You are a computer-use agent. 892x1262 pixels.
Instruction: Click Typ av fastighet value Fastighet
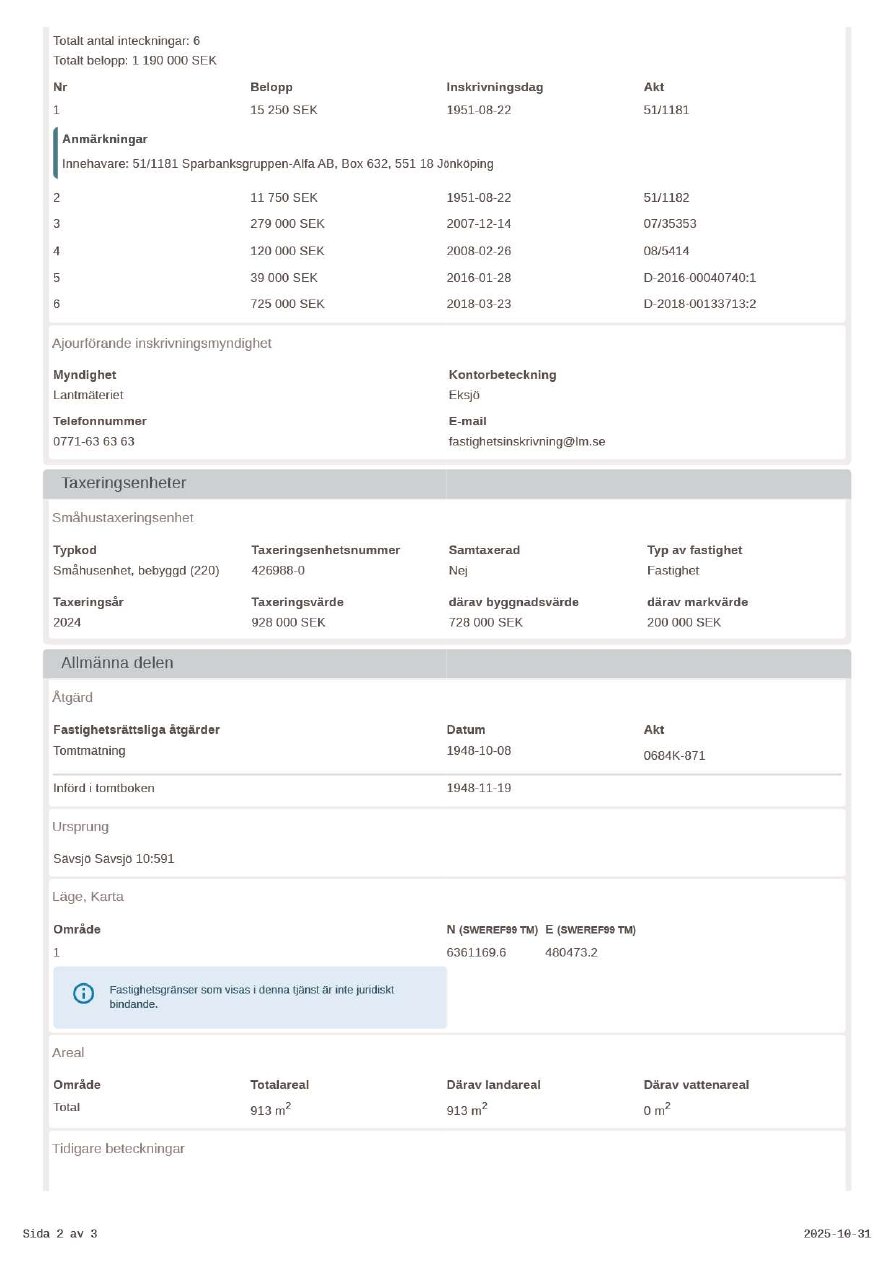click(673, 571)
